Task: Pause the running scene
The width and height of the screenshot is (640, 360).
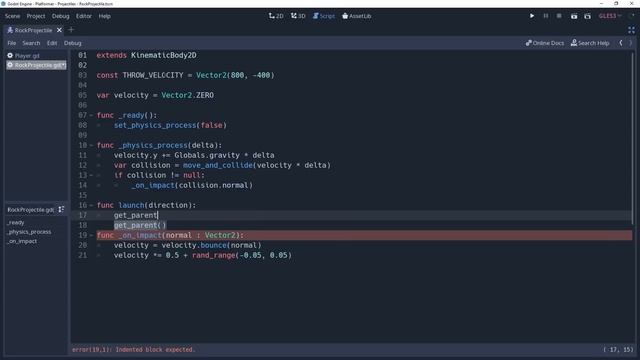Action: (x=546, y=16)
